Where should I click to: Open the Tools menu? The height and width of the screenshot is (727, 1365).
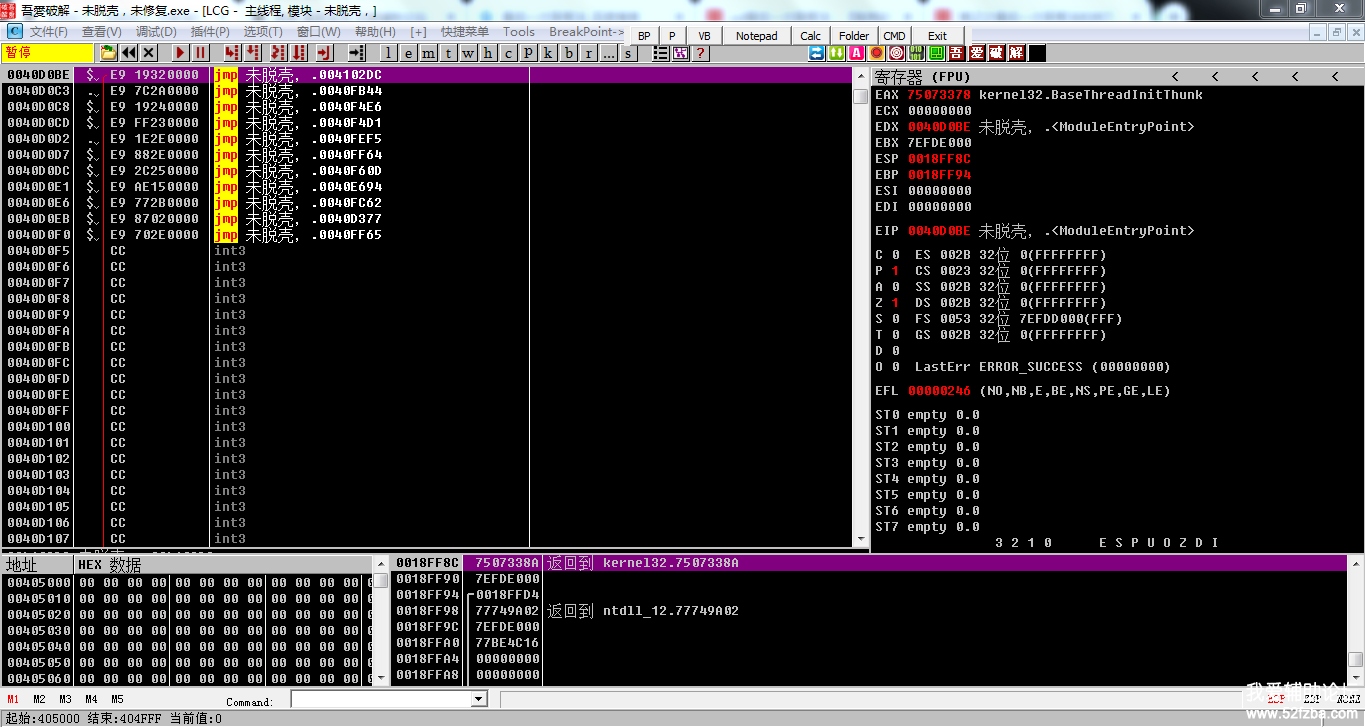[519, 31]
